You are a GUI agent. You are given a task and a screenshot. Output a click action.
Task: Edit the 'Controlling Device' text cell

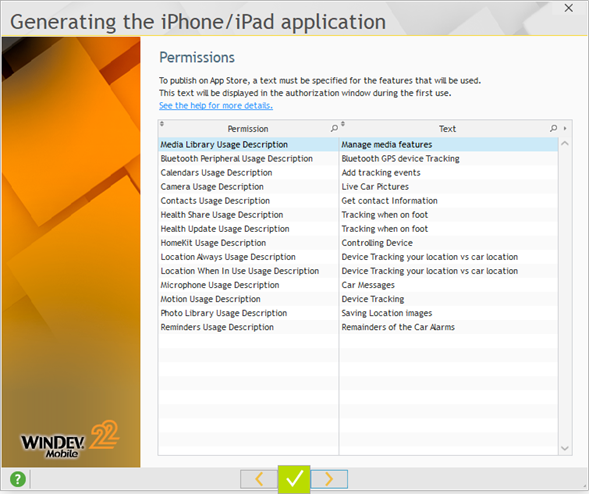[x=449, y=243]
